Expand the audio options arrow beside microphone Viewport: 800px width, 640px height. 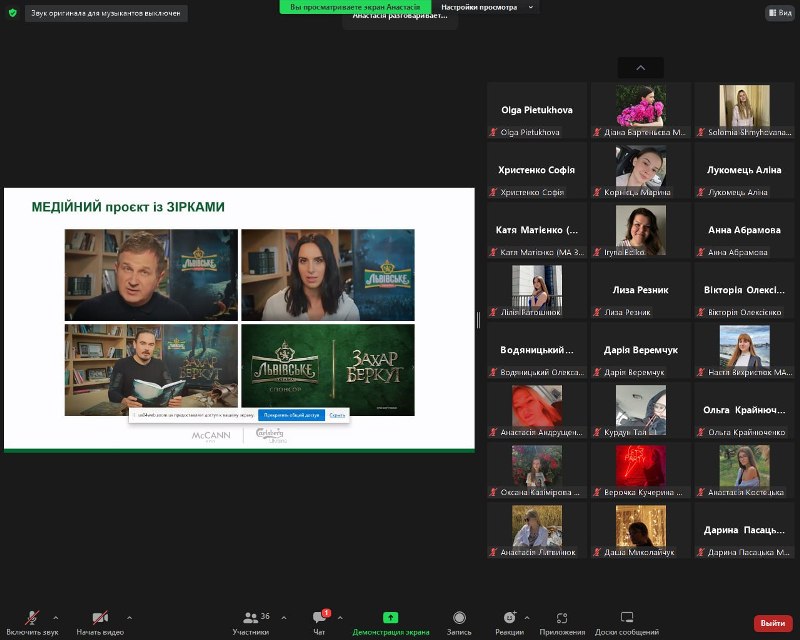pos(55,617)
